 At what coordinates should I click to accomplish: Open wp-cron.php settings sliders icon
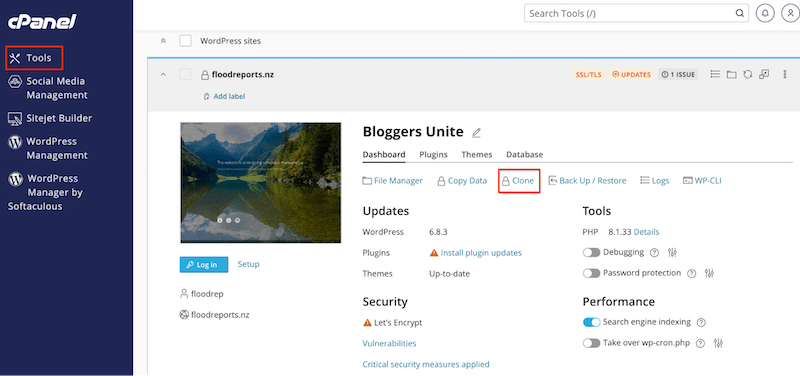[x=718, y=343]
